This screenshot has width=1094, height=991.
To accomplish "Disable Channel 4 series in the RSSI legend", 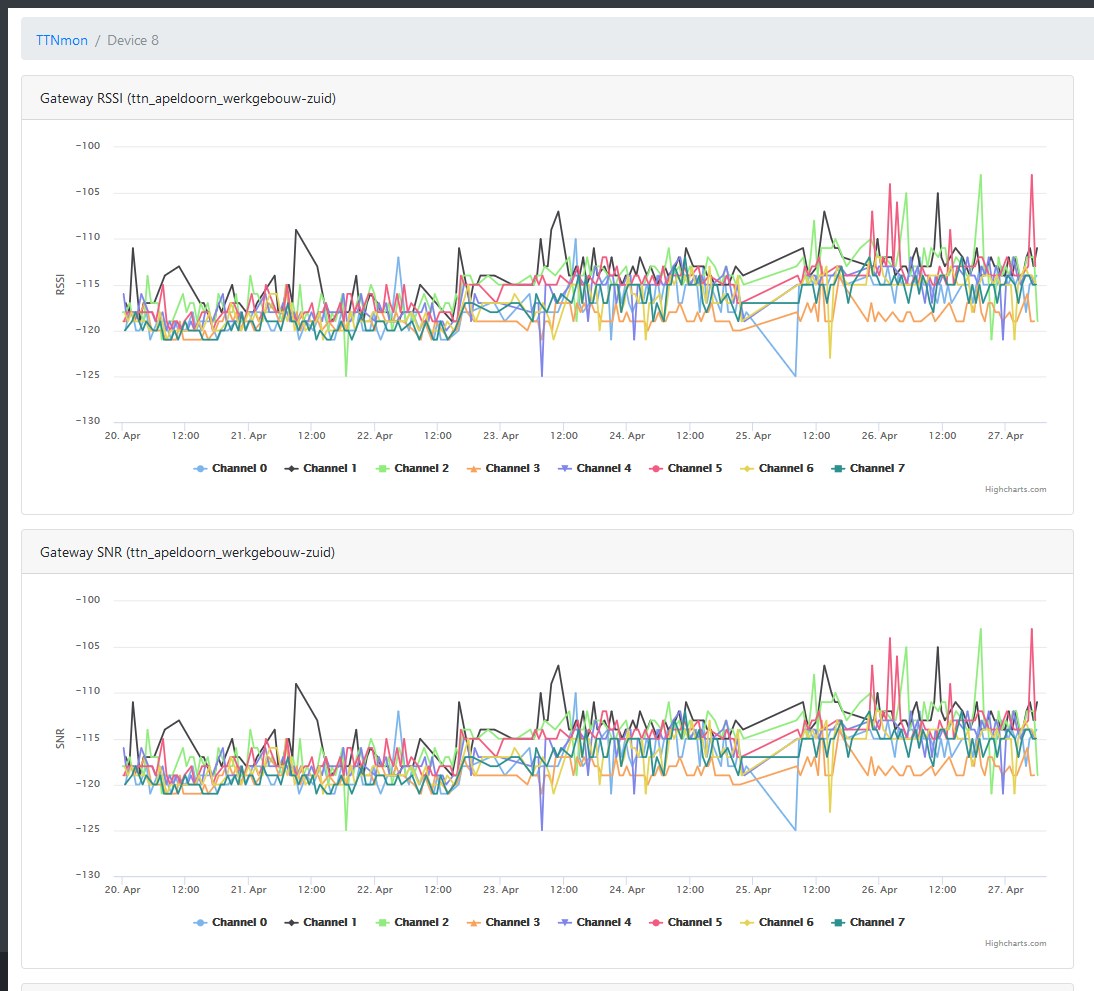I will click(x=594, y=468).
